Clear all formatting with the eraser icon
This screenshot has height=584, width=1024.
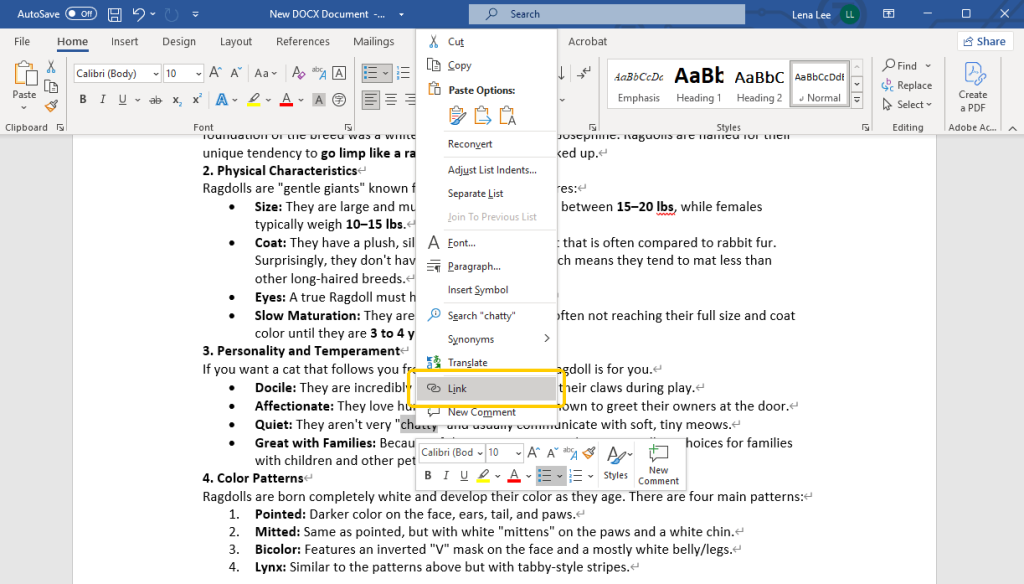298,73
